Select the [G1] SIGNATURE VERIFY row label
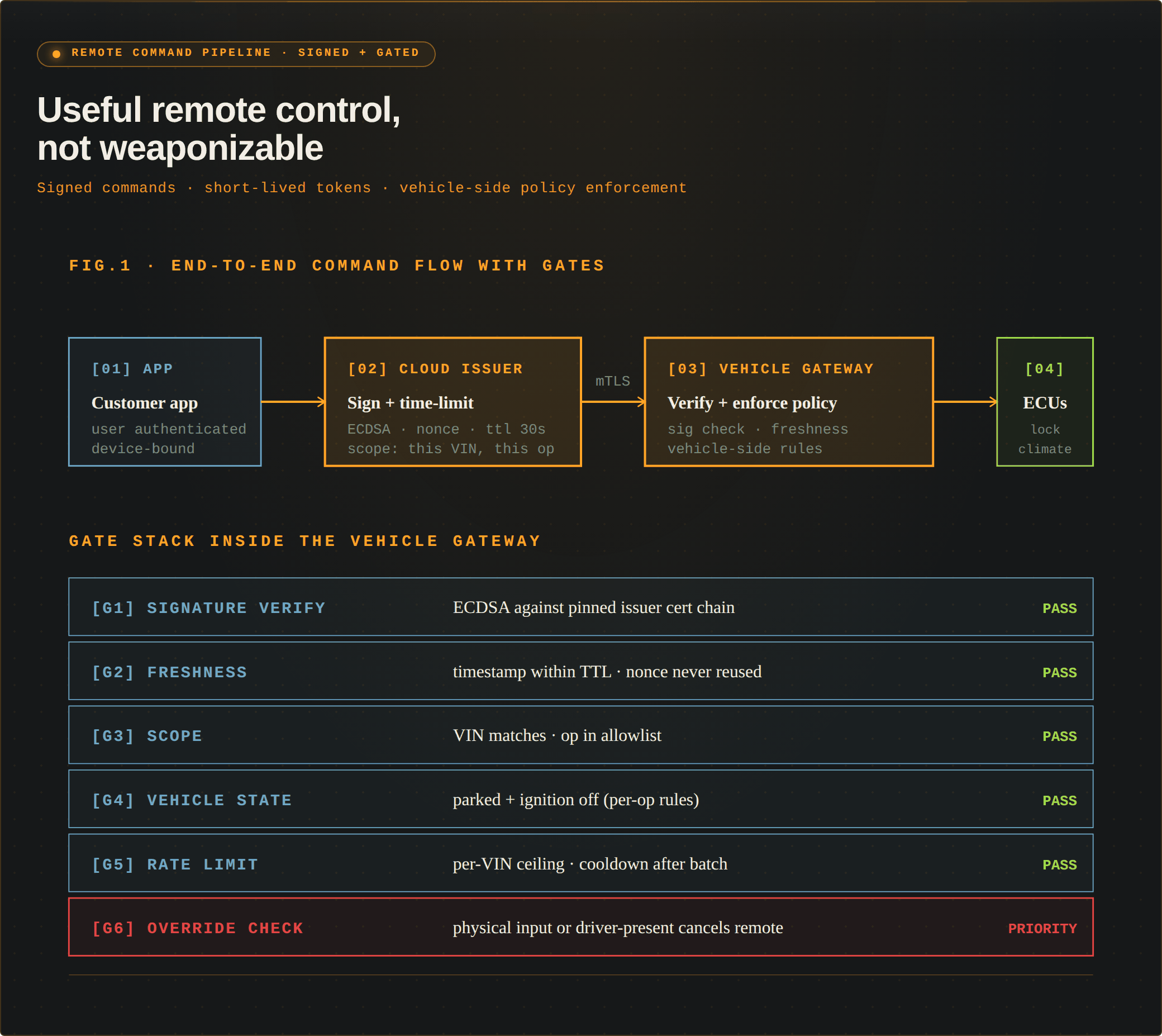The width and height of the screenshot is (1162, 1036). coord(209,608)
